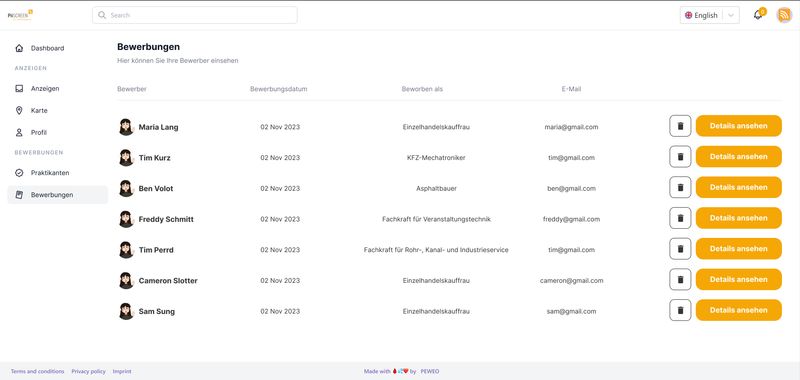Viewport: 800px width, 380px height.
Task: Click the Karte map pin icon
Action: 19,111
